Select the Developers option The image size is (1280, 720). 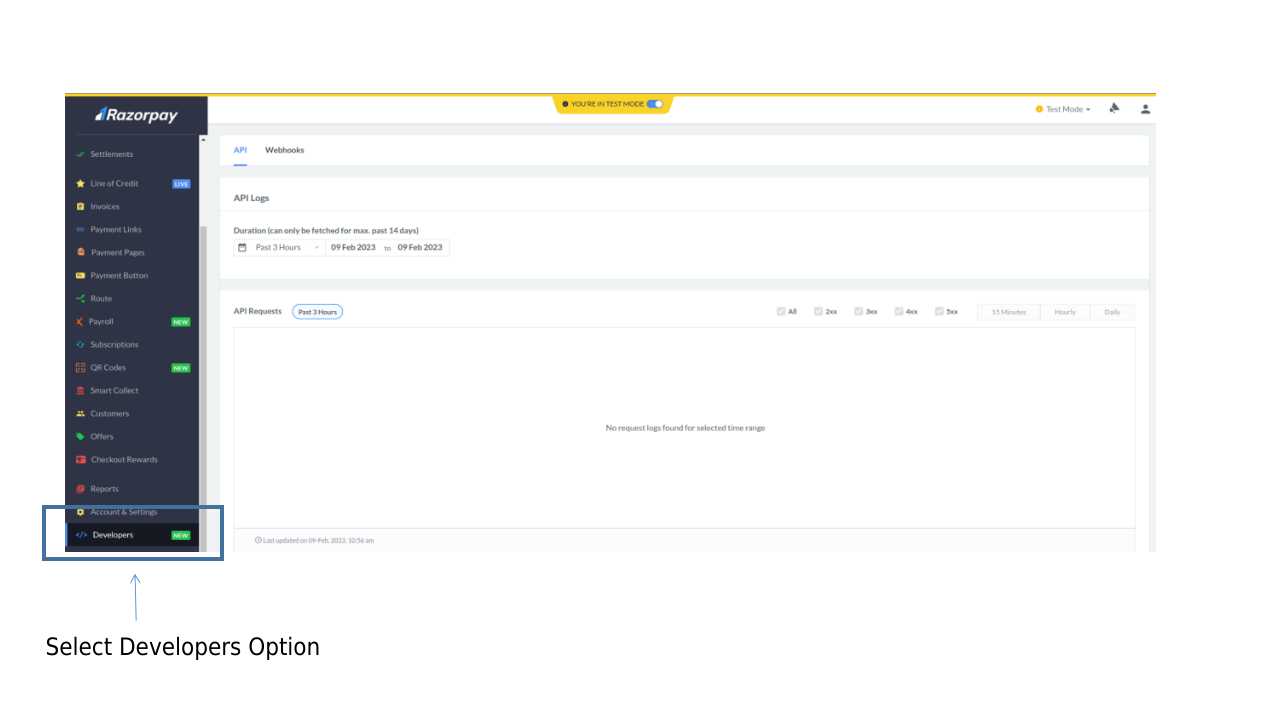[x=133, y=535]
